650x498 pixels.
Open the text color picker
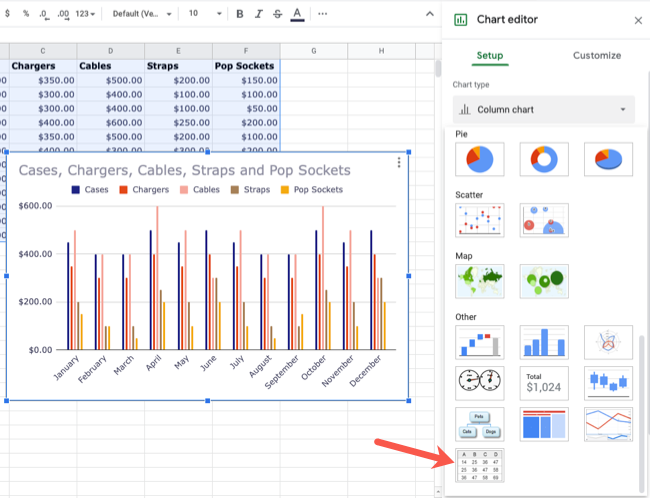(x=297, y=14)
